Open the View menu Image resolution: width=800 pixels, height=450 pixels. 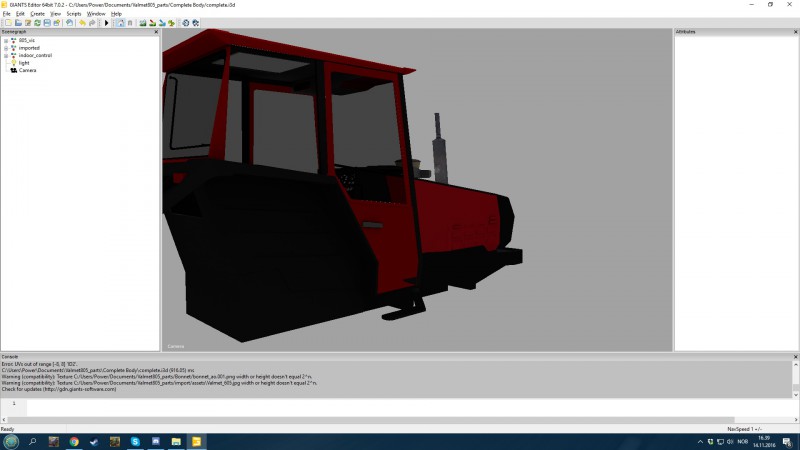(x=56, y=14)
